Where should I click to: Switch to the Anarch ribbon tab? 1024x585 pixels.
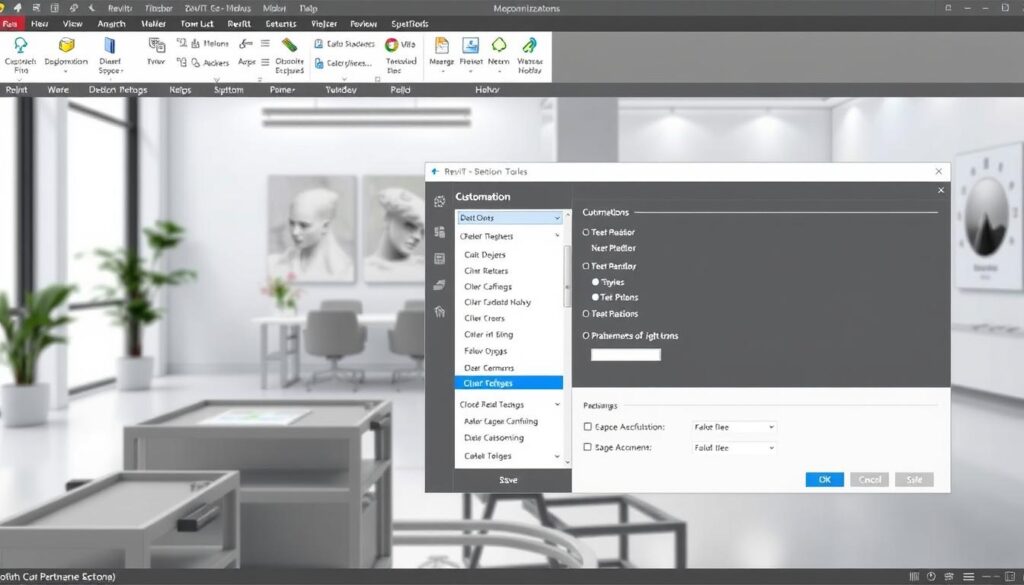pos(111,24)
